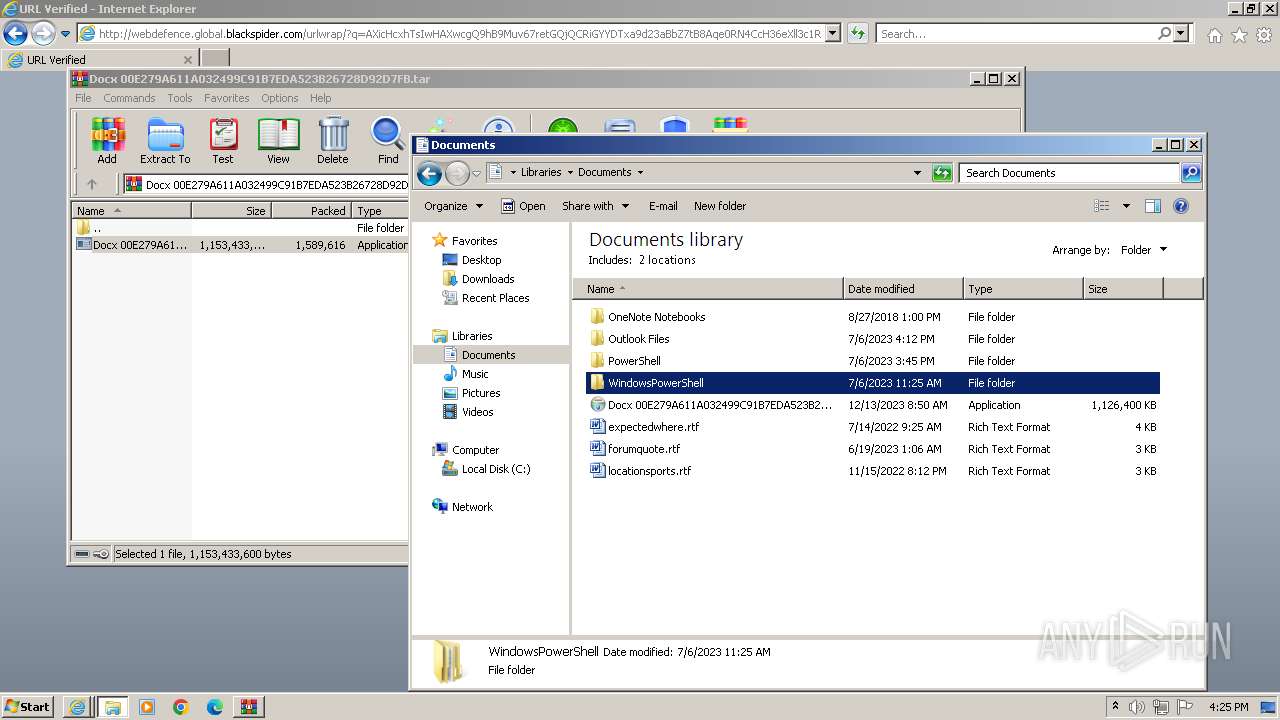
Task: Sort by Date modified column header
Action: click(903, 289)
